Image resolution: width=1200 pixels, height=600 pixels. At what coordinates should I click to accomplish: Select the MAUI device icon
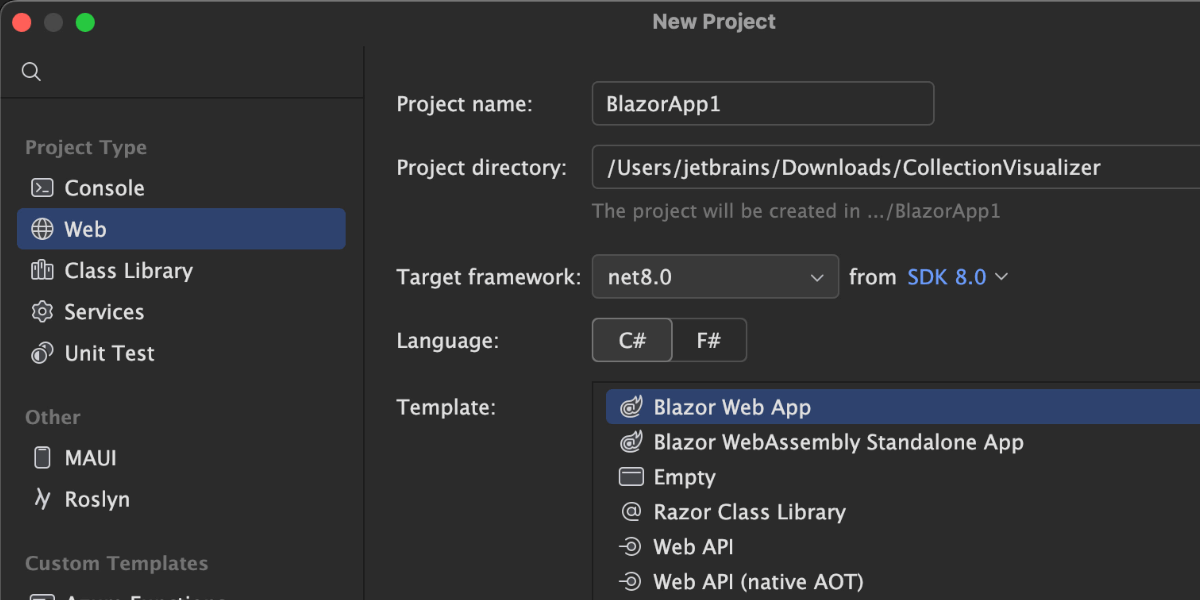pyautogui.click(x=42, y=458)
